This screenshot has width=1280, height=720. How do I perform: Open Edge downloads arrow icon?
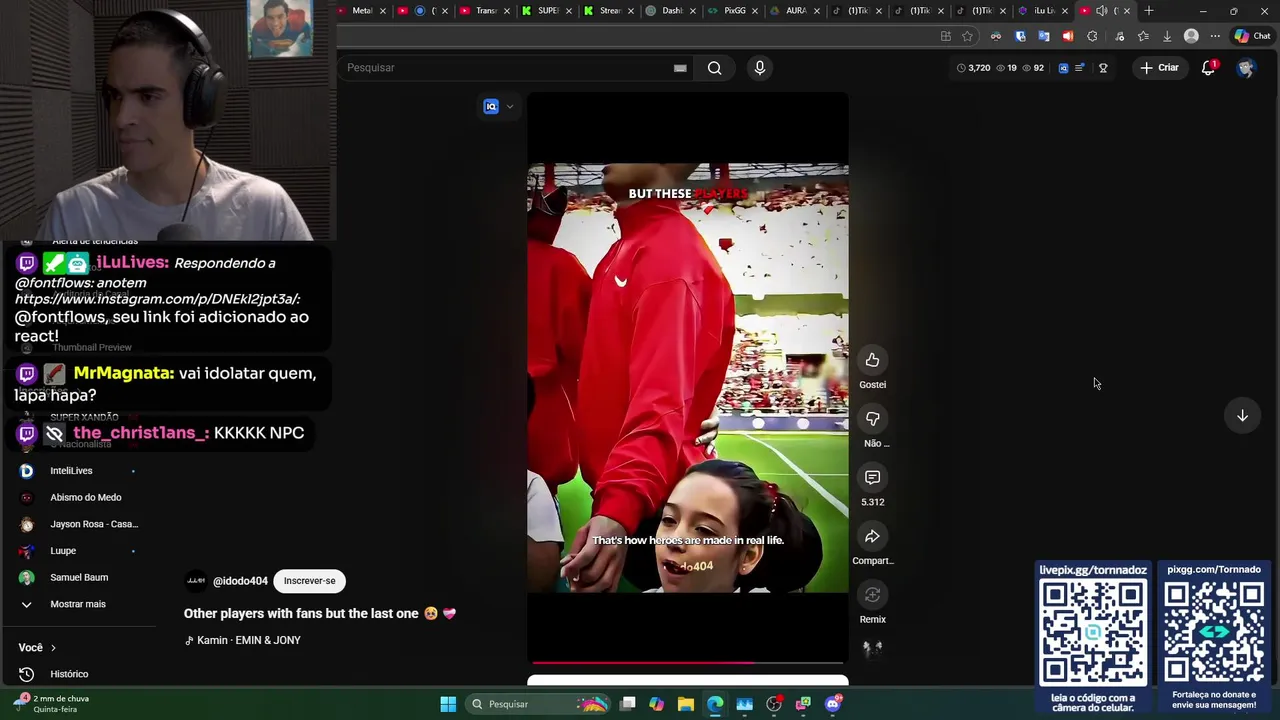[x=1167, y=36]
